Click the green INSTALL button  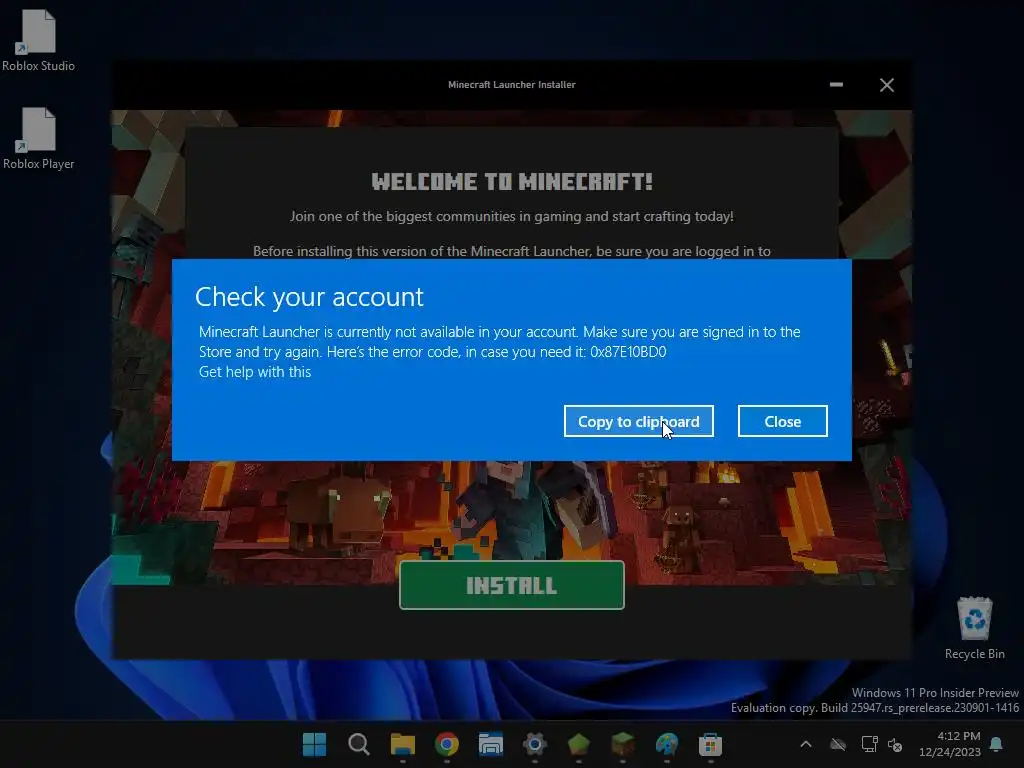tap(511, 585)
